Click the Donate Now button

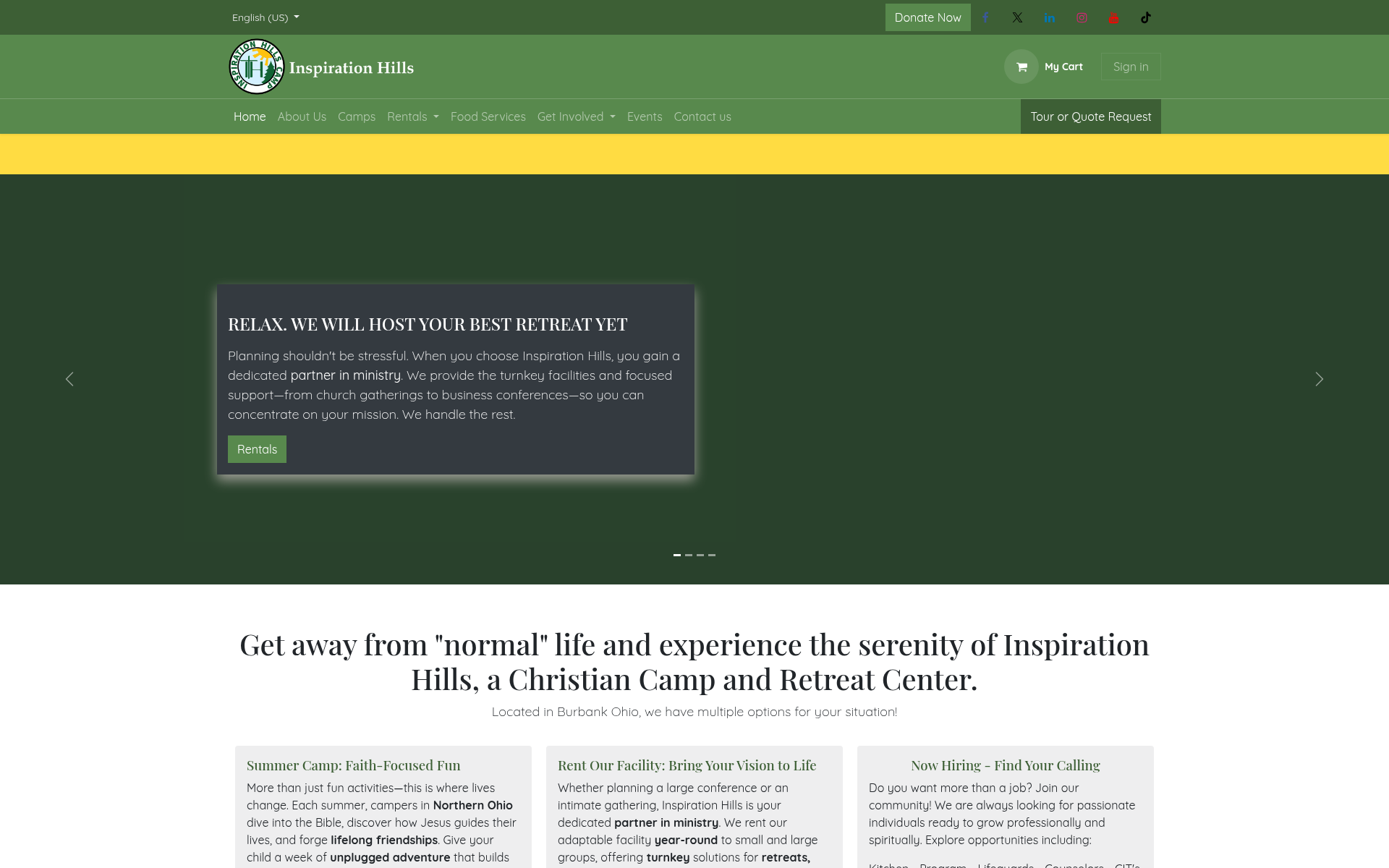(927, 17)
